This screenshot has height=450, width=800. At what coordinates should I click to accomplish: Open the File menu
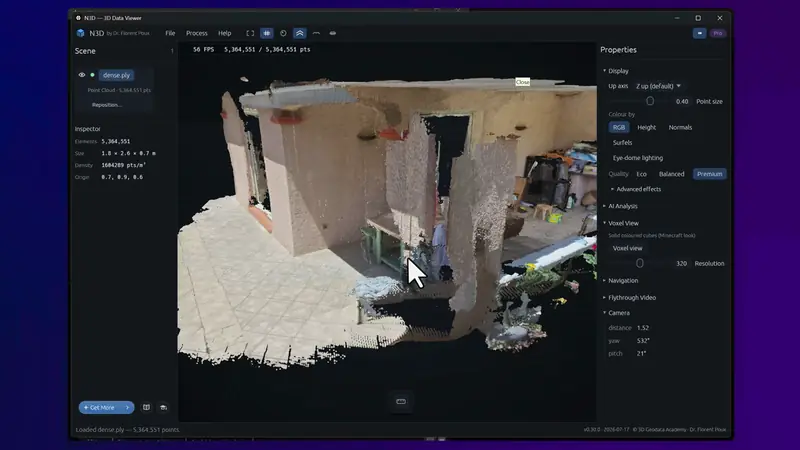[170, 33]
